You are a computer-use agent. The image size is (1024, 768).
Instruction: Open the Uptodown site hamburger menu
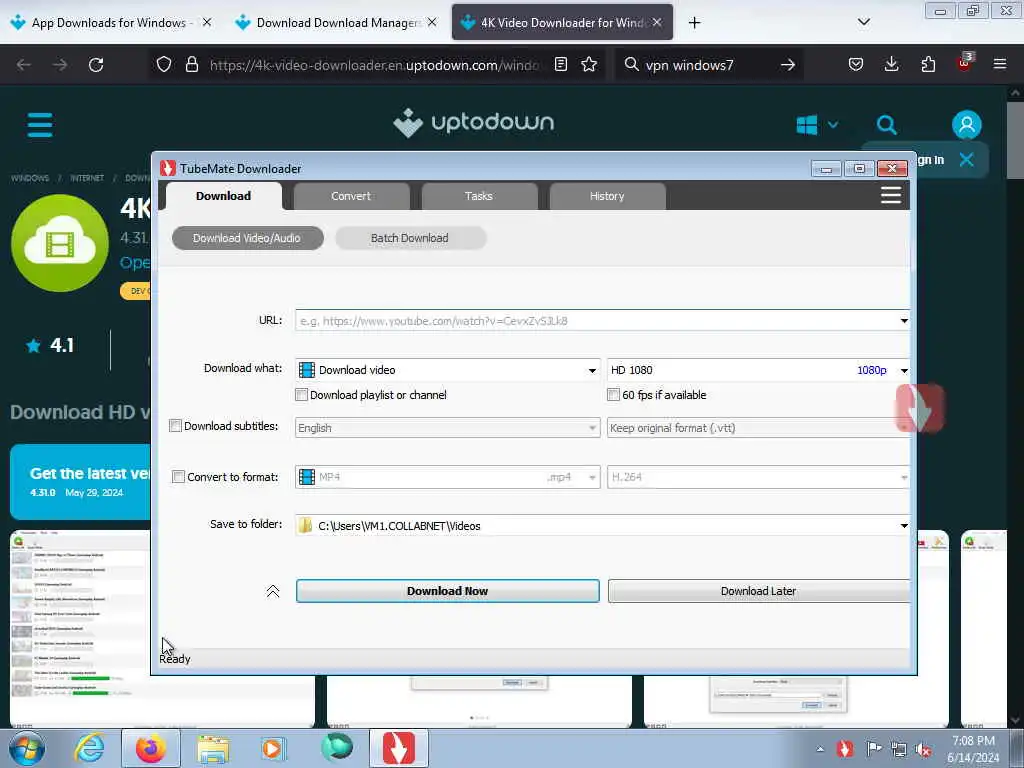point(40,125)
